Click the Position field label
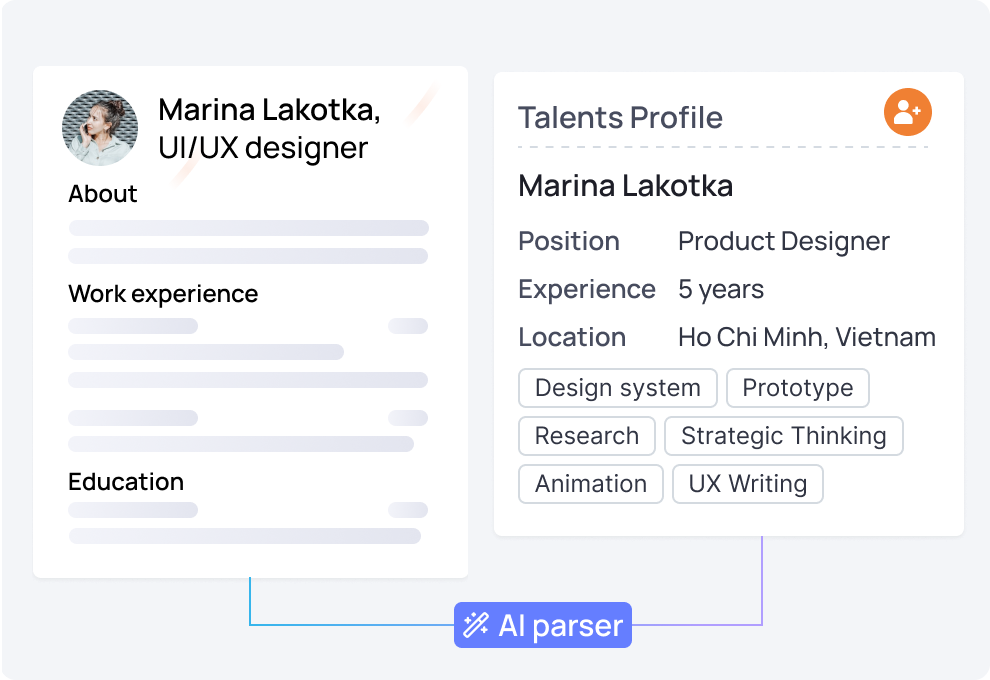 click(569, 241)
